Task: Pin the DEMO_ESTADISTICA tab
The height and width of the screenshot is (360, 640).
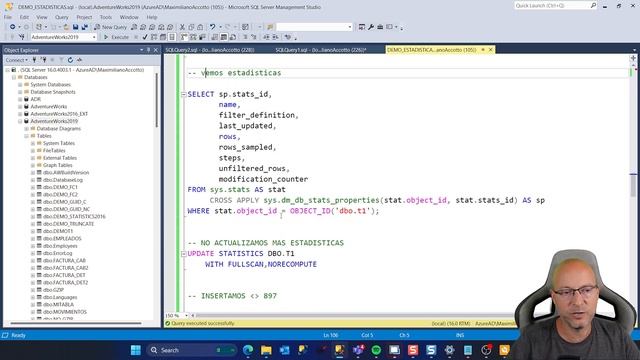Action: (x=483, y=50)
